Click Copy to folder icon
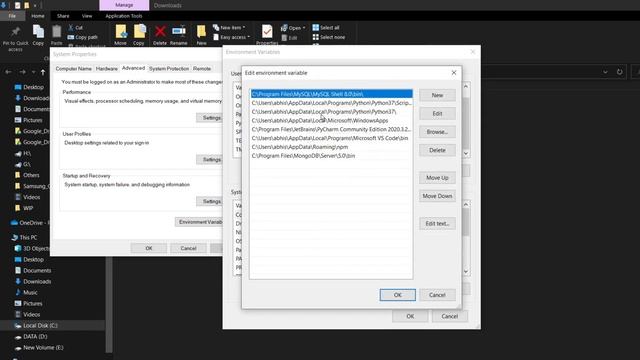The image size is (640, 360). 139,32
